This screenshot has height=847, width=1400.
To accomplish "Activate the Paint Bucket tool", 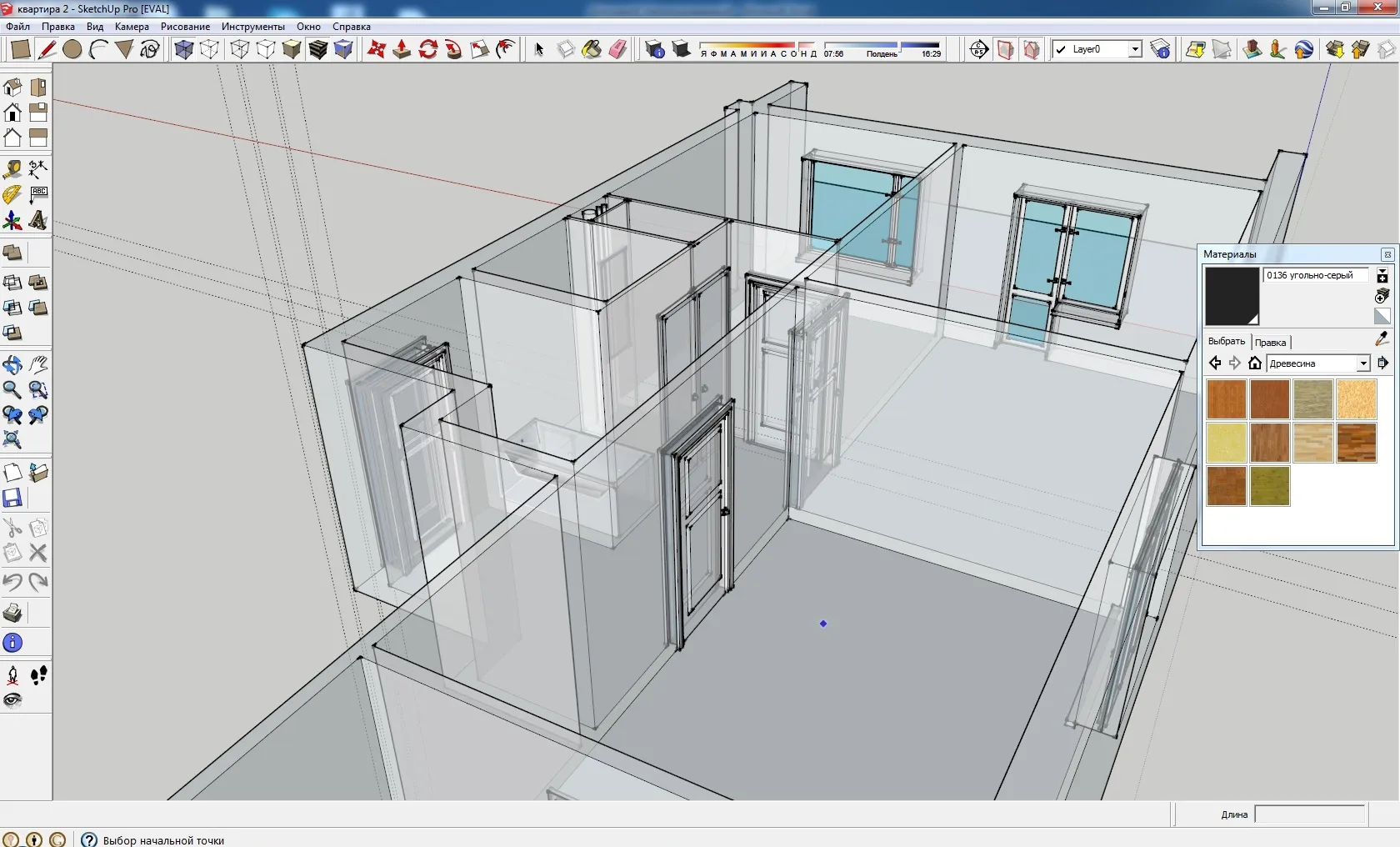I will click(592, 50).
